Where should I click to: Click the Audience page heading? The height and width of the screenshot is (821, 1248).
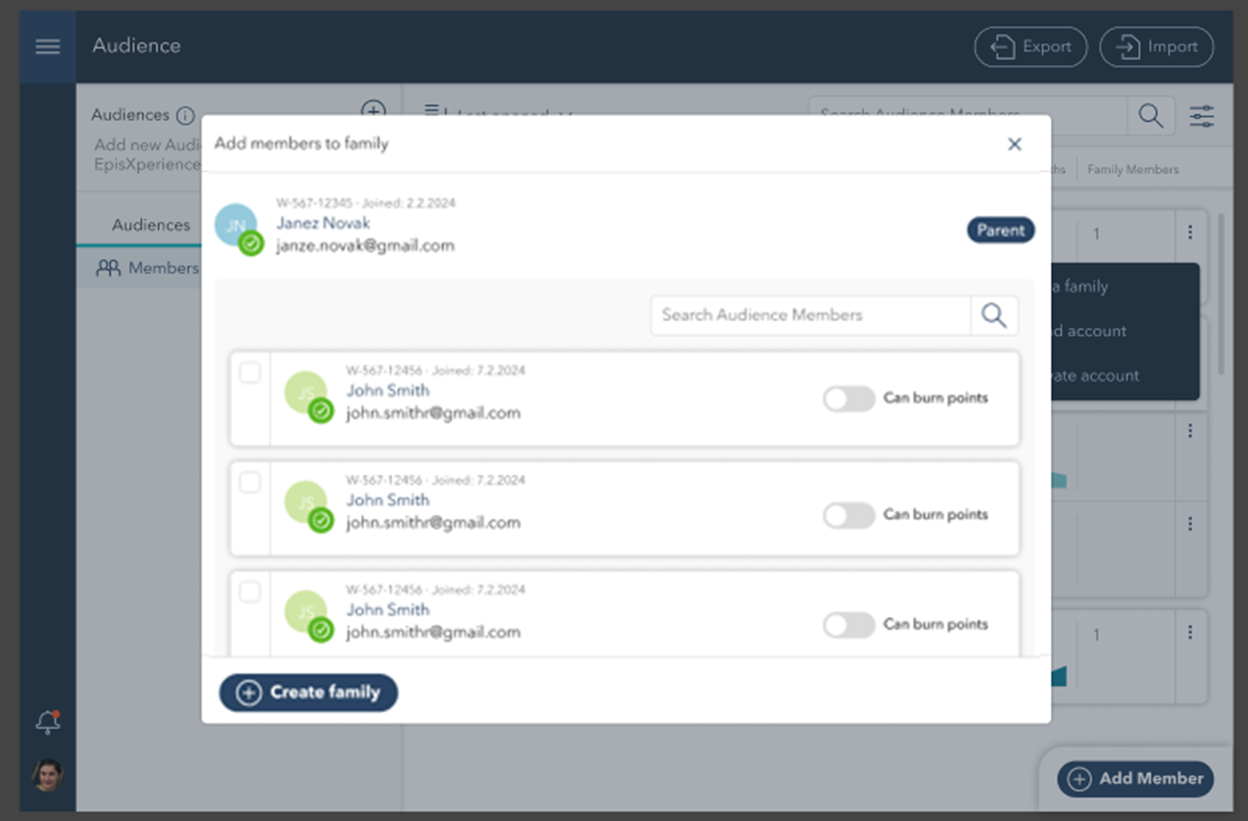pyautogui.click(x=137, y=46)
